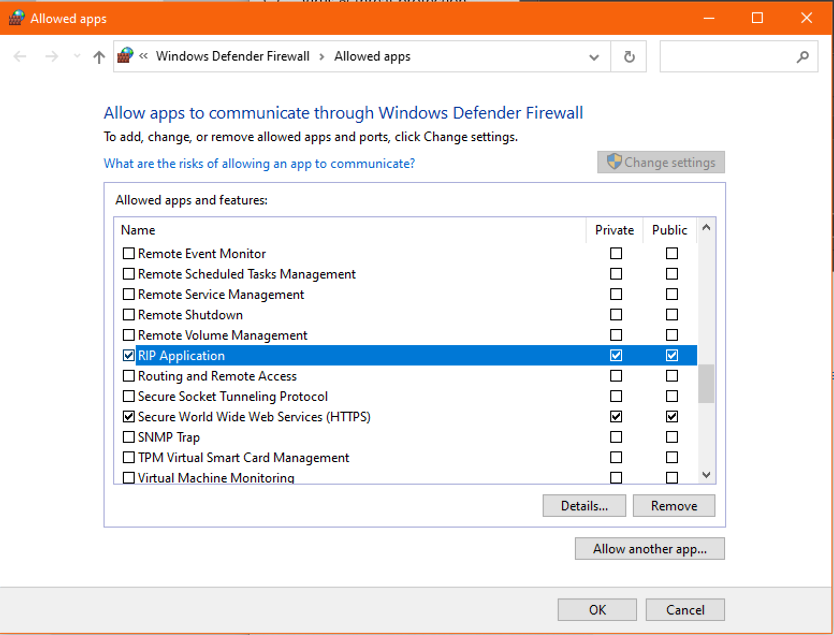This screenshot has height=635, width=834.
Task: Click the firewall icon in address bar
Action: coord(126,55)
